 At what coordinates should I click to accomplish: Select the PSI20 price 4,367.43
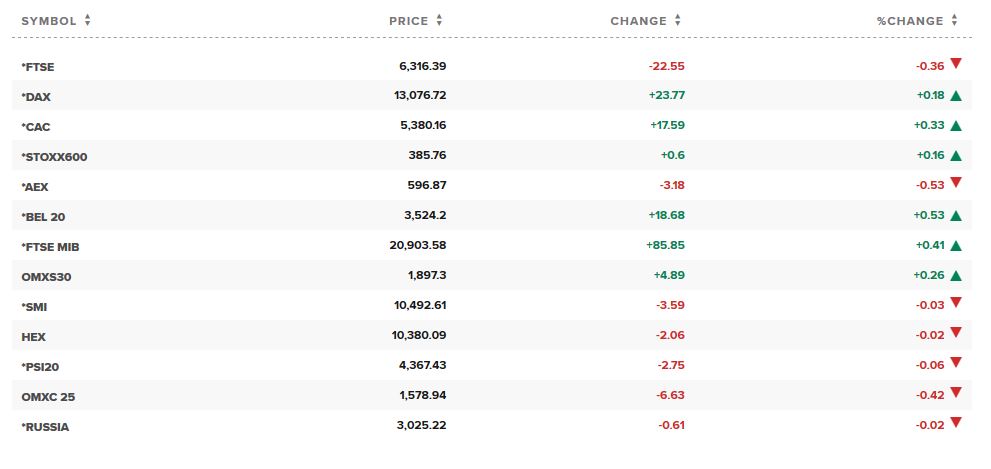click(423, 365)
